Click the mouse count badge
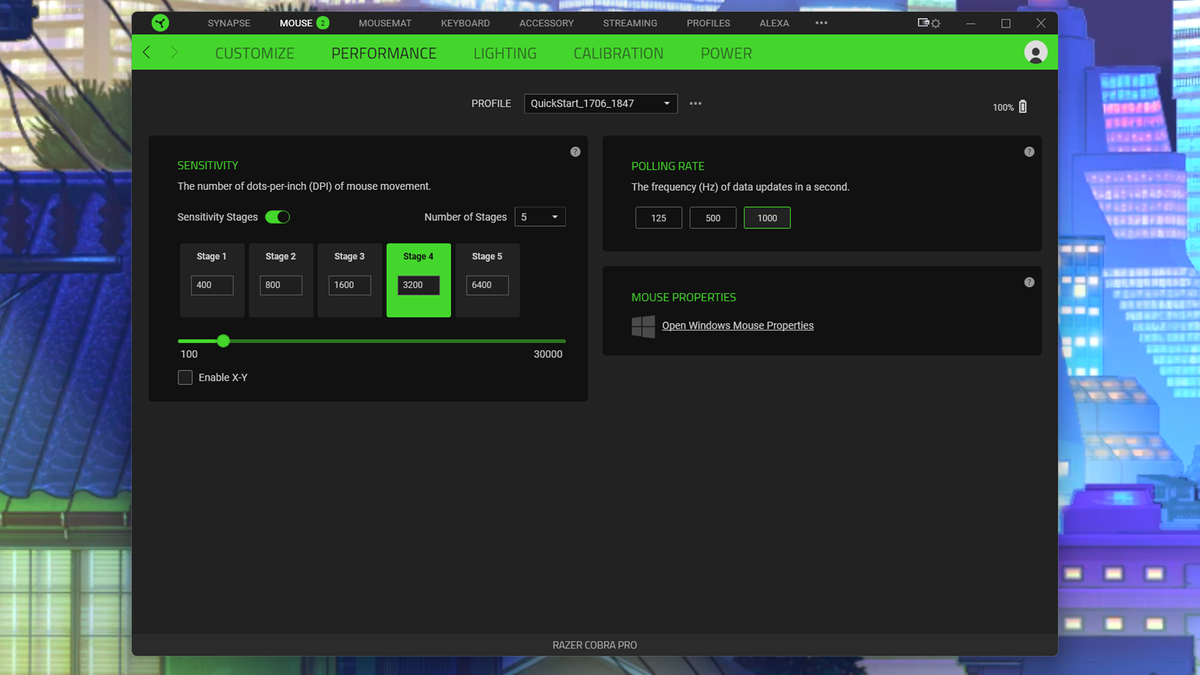 [322, 23]
